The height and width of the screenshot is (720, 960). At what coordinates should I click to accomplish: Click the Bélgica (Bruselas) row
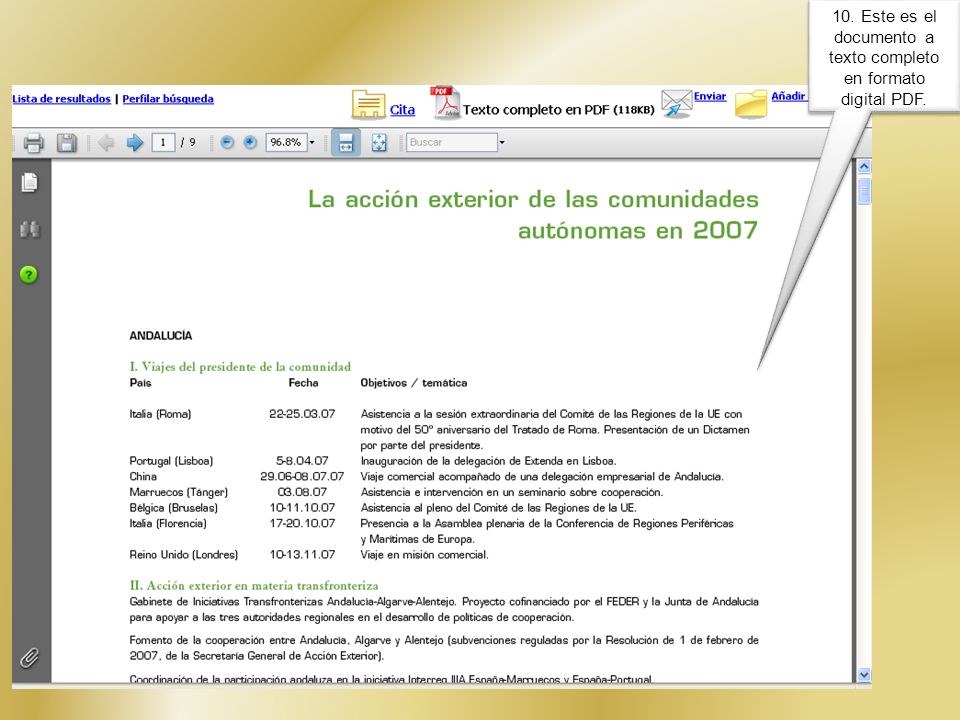pyautogui.click(x=383, y=508)
